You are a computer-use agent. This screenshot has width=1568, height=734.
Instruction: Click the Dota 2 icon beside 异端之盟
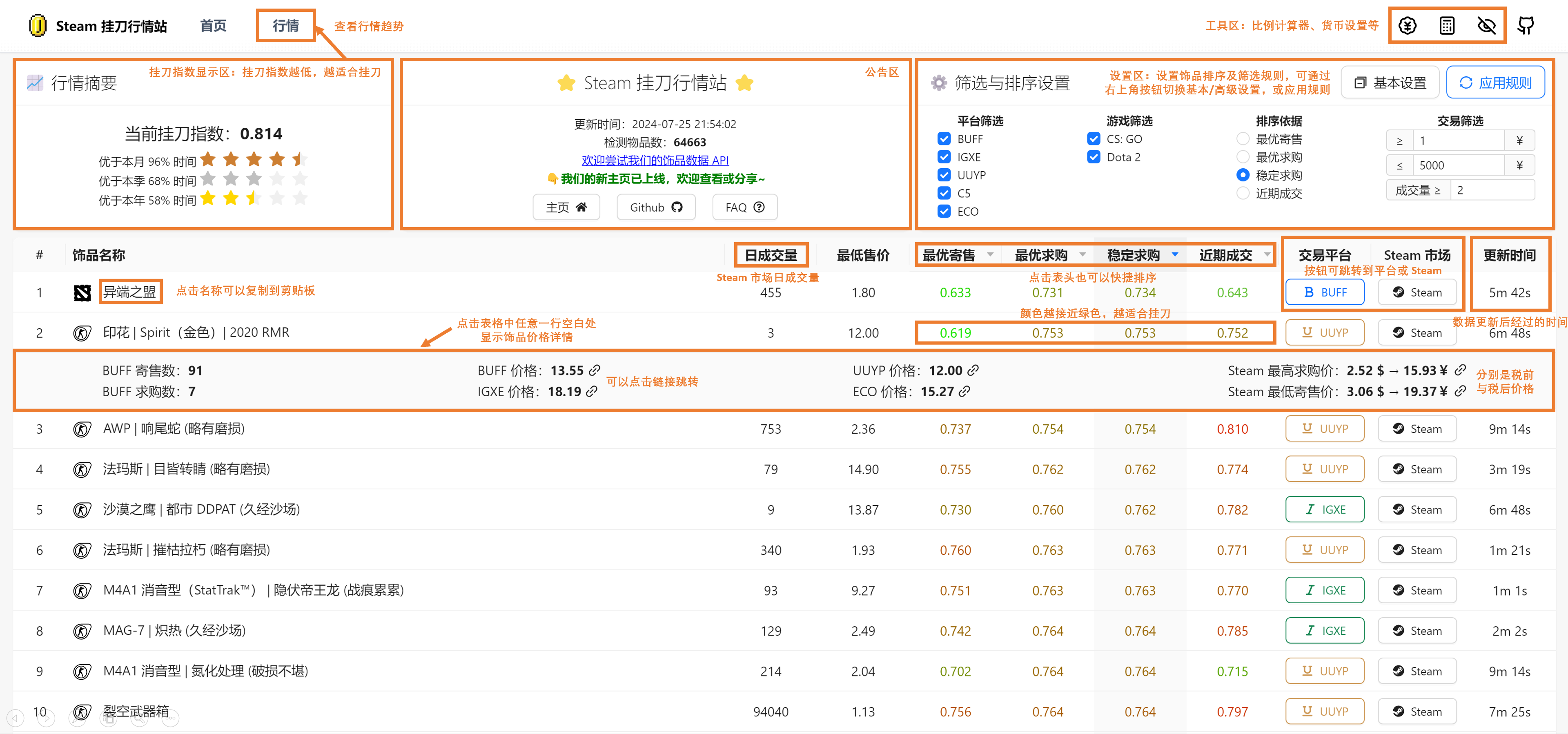click(82, 292)
